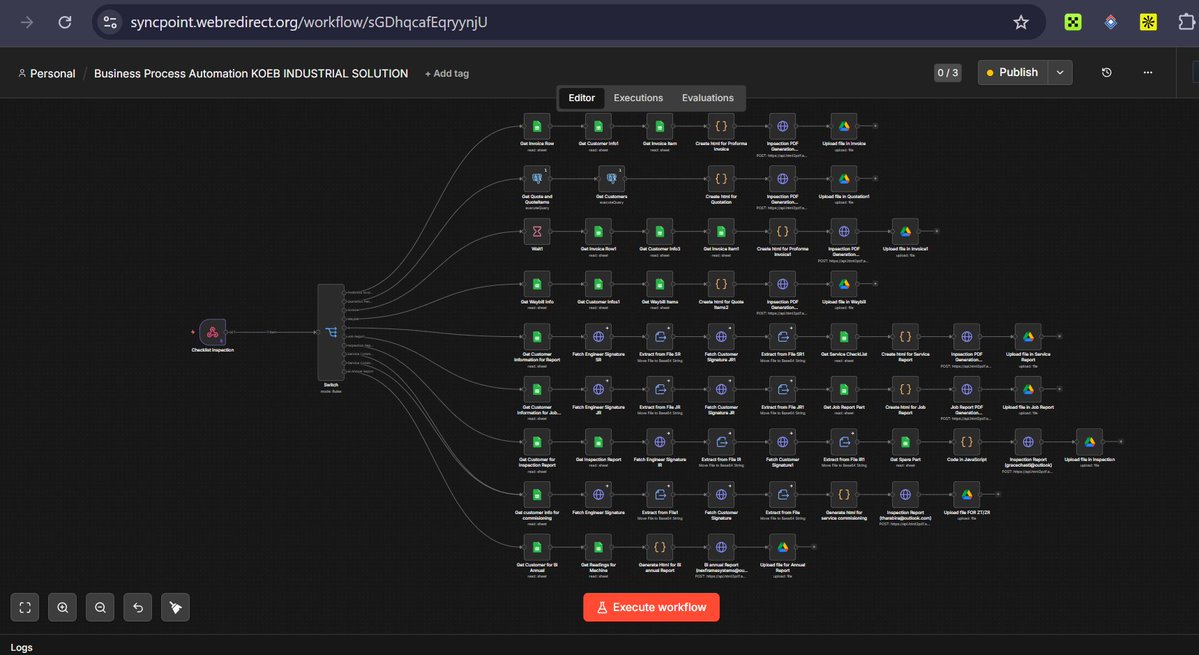Screen dimensions: 1199x655
Task: Zoom in on the canvas
Action: point(63,608)
